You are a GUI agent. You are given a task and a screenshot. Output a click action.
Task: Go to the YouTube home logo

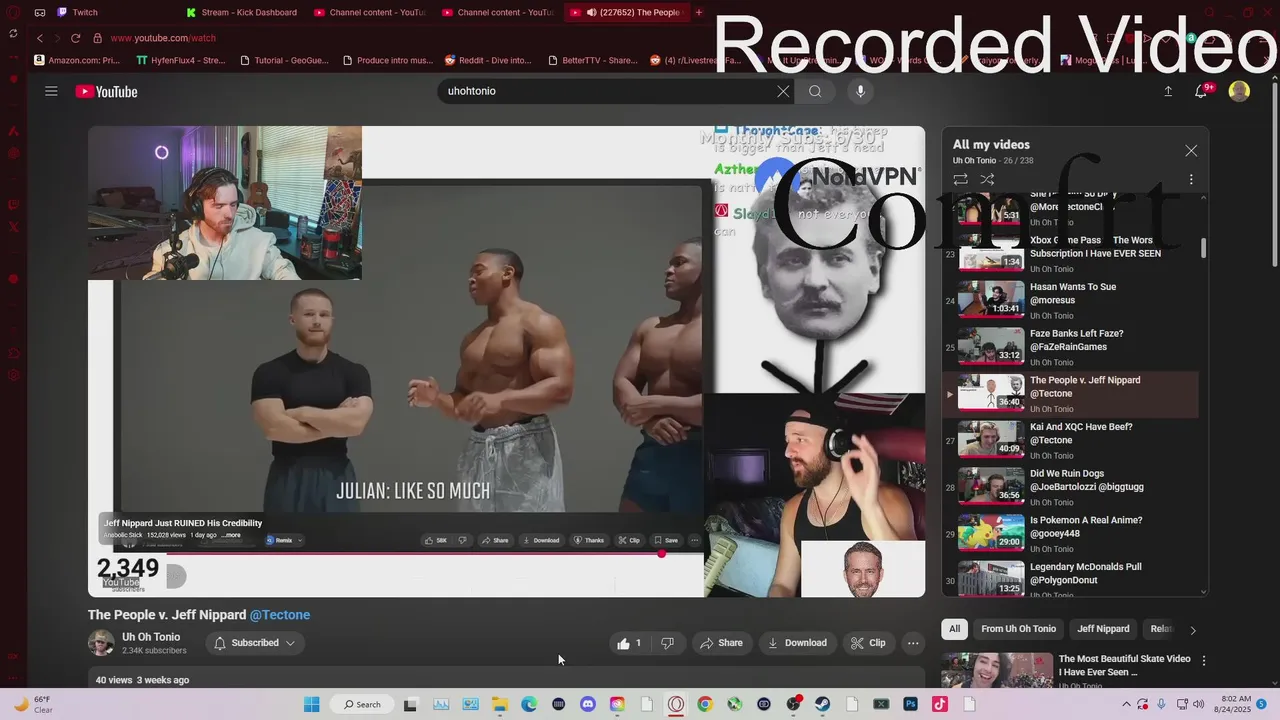point(106,92)
